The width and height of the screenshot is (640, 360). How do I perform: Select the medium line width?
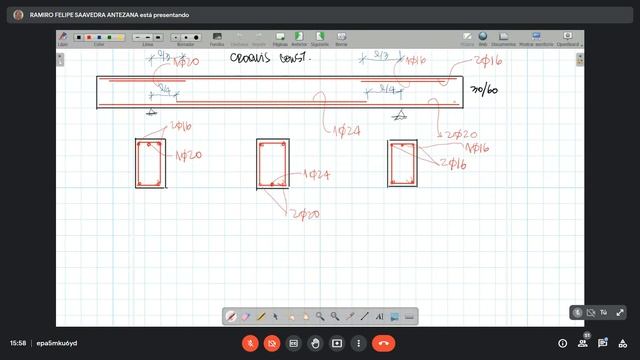148,38
